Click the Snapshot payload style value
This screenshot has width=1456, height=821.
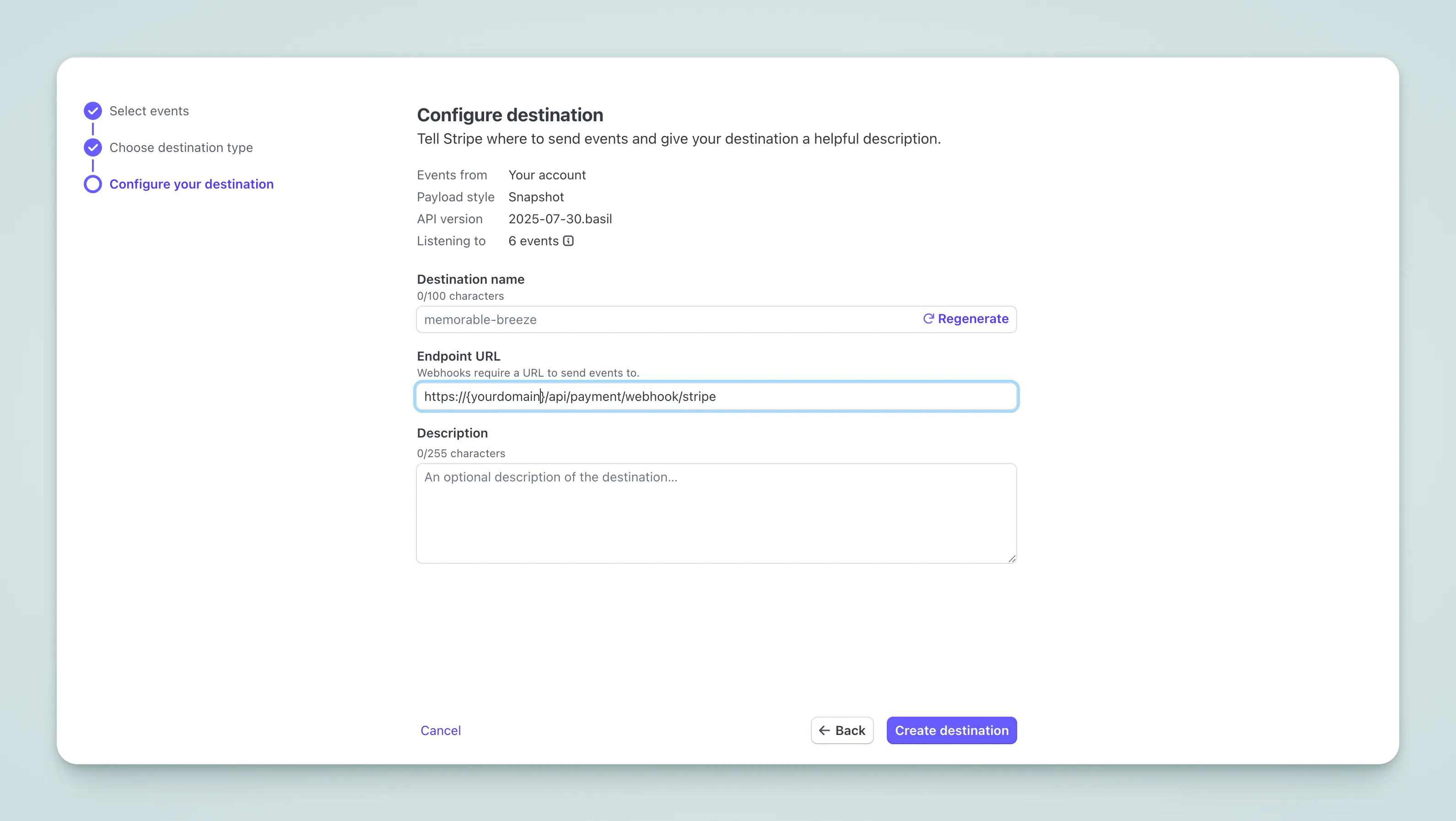536,197
